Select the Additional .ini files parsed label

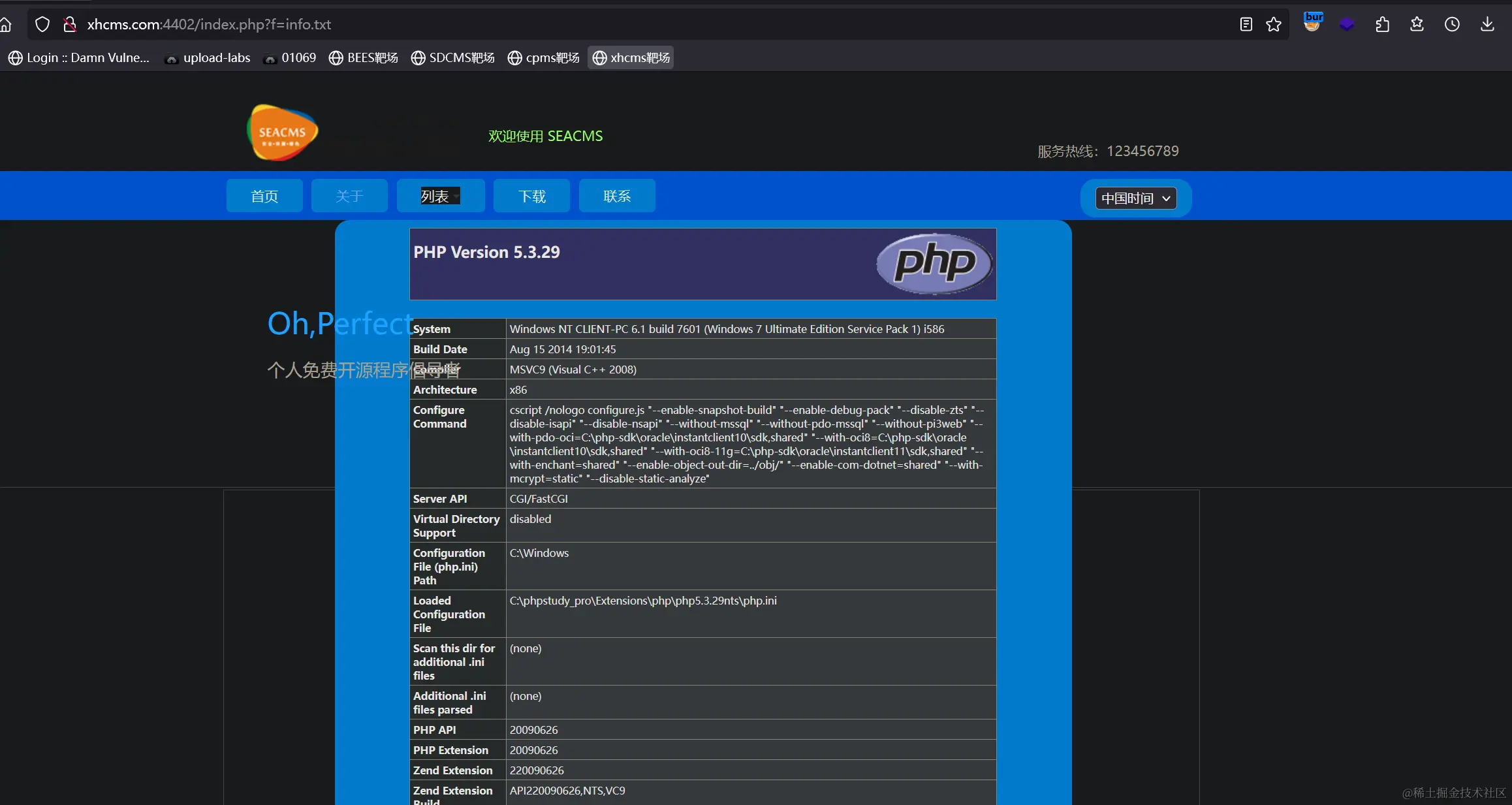450,702
